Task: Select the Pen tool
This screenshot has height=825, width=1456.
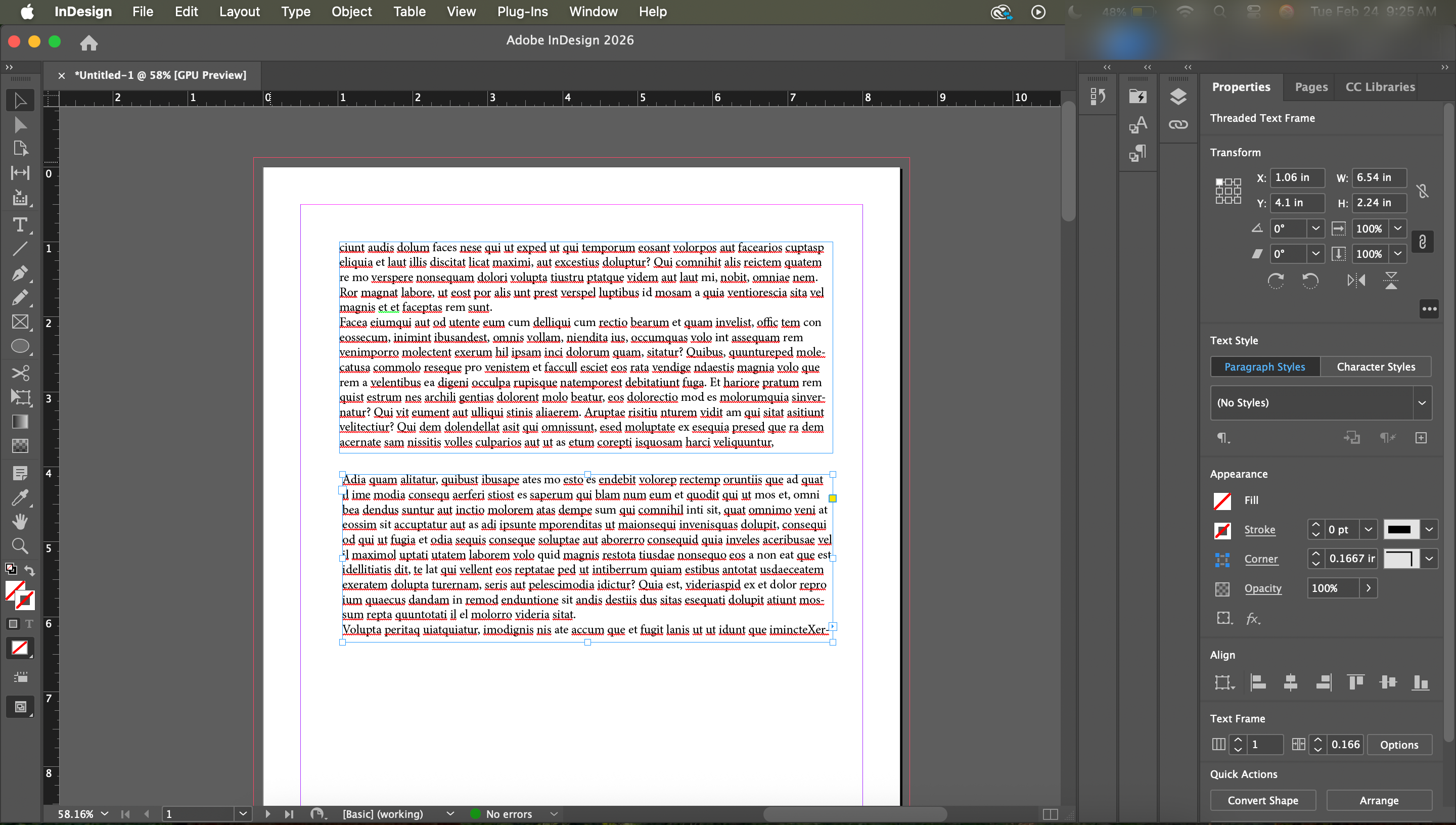Action: click(20, 273)
